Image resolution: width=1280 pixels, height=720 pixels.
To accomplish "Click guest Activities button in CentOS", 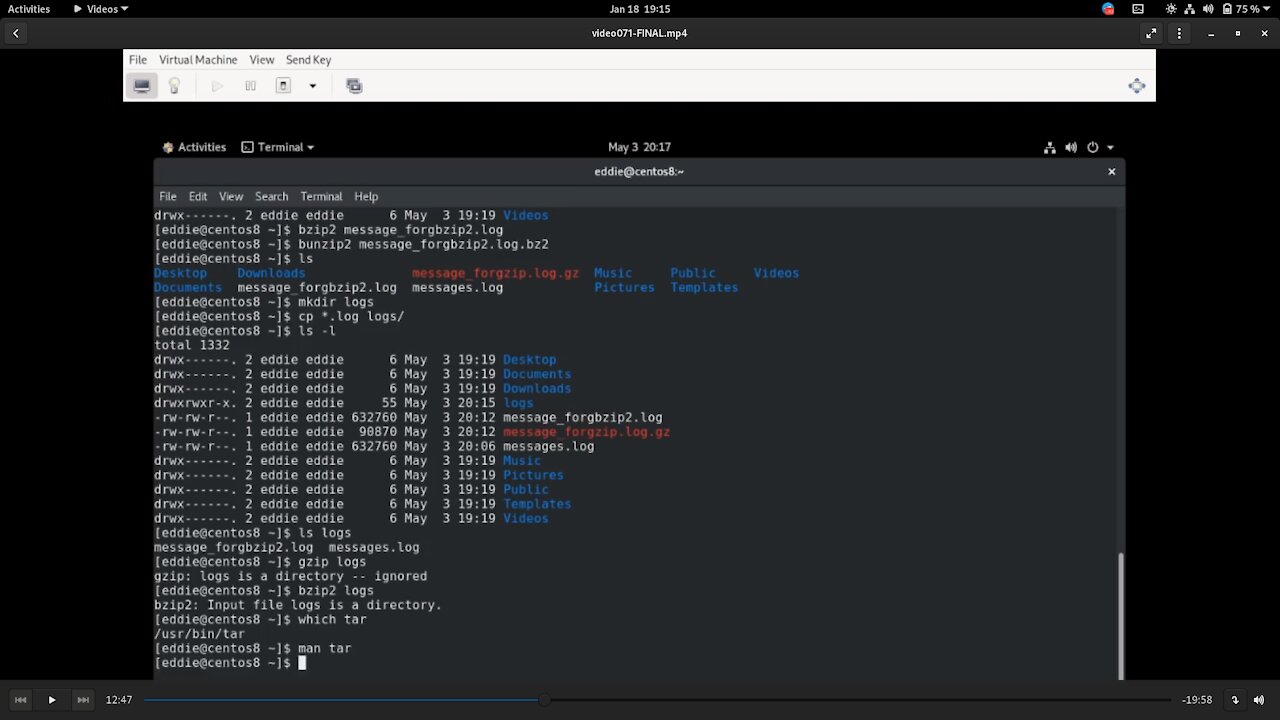I will tap(194, 147).
